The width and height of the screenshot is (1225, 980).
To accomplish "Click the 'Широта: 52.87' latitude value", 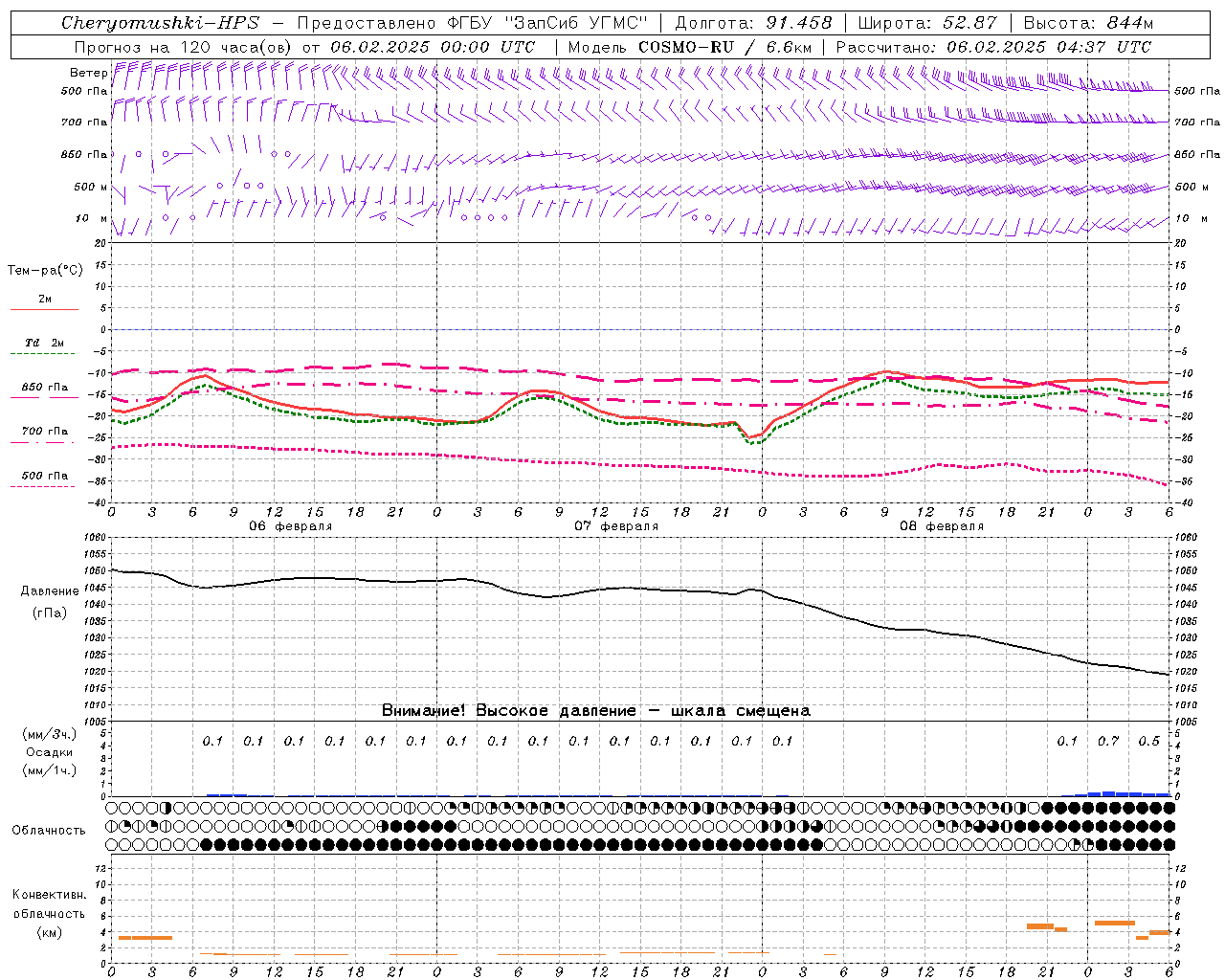I will 927,23.
